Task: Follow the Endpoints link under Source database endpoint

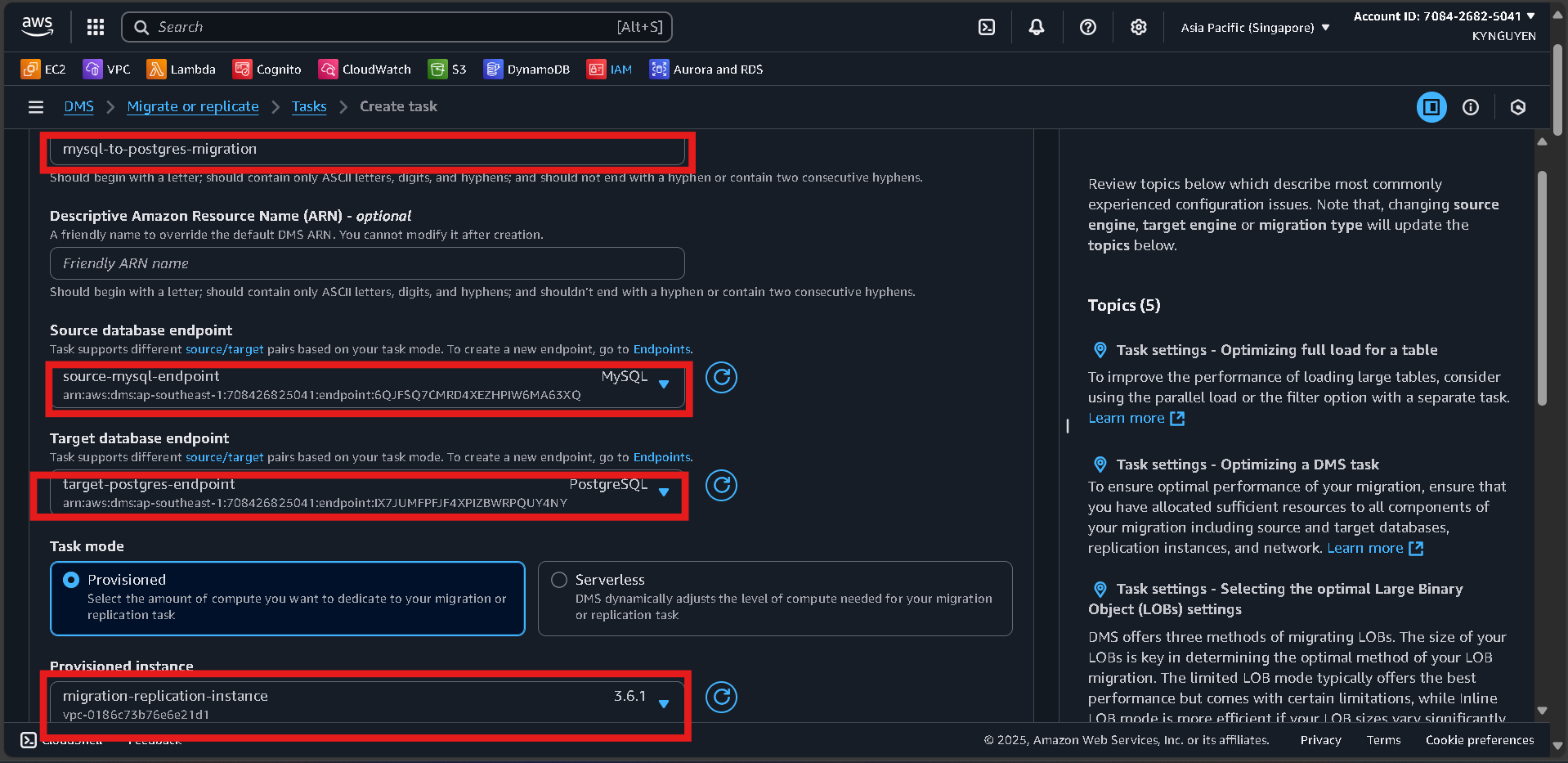Action: click(x=661, y=348)
